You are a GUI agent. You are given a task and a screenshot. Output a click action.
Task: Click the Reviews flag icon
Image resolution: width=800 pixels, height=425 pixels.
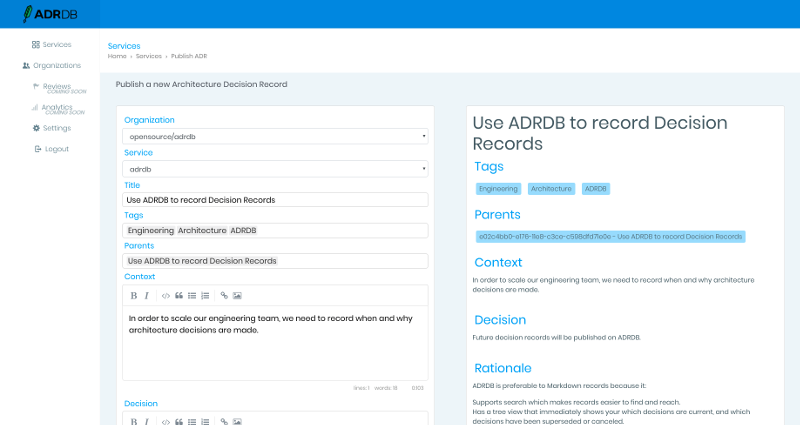pyautogui.click(x=36, y=86)
